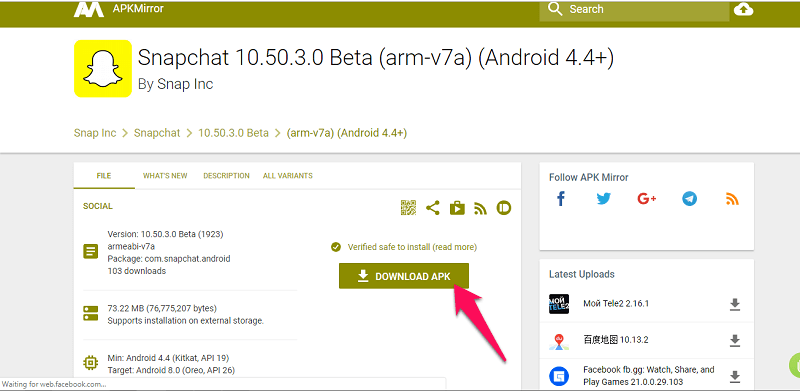Follow APK Mirror on Twitter icon
The image size is (800, 391).
click(604, 199)
